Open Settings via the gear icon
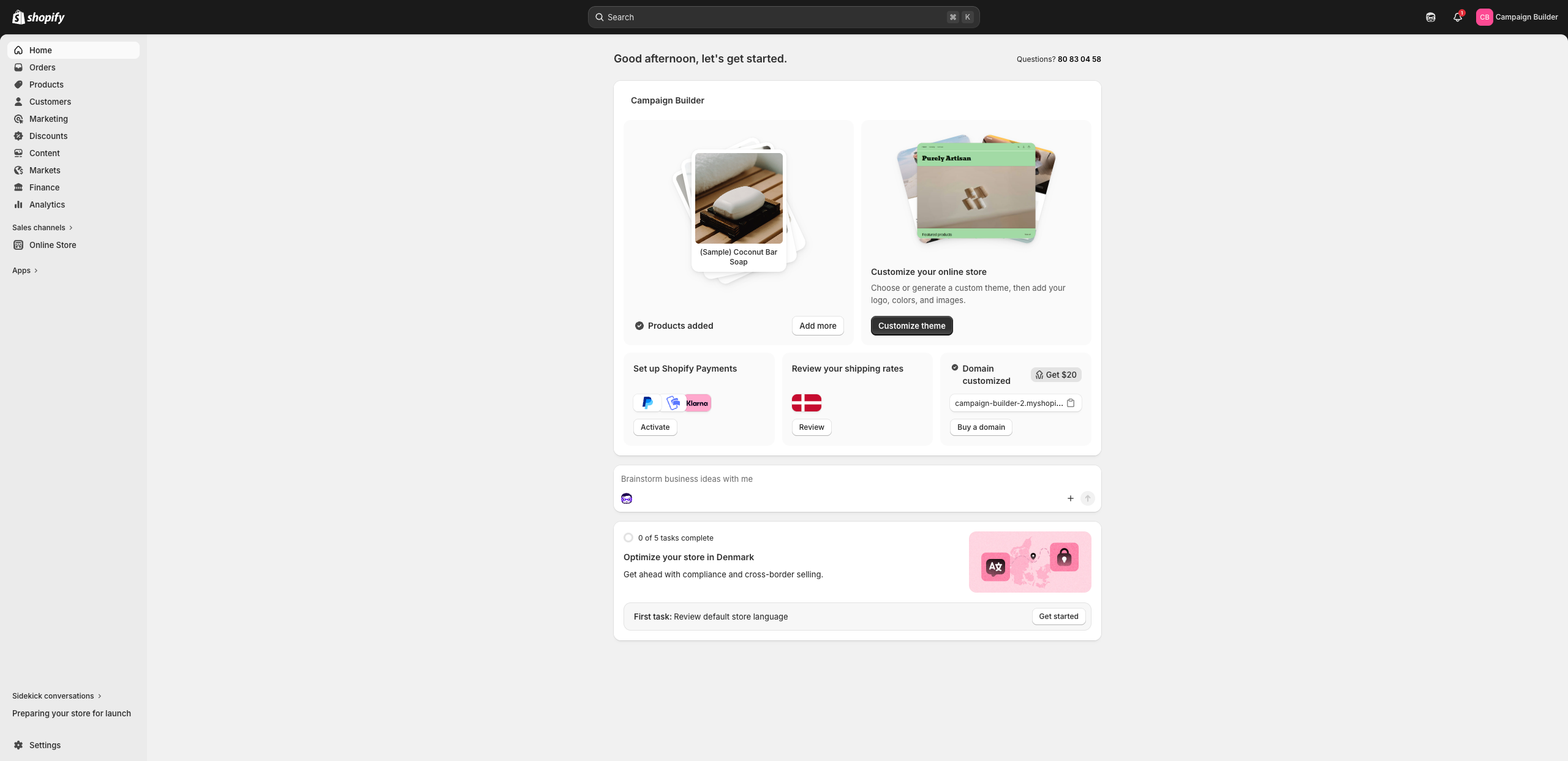Viewport: 1568px width, 761px height. pyautogui.click(x=18, y=745)
